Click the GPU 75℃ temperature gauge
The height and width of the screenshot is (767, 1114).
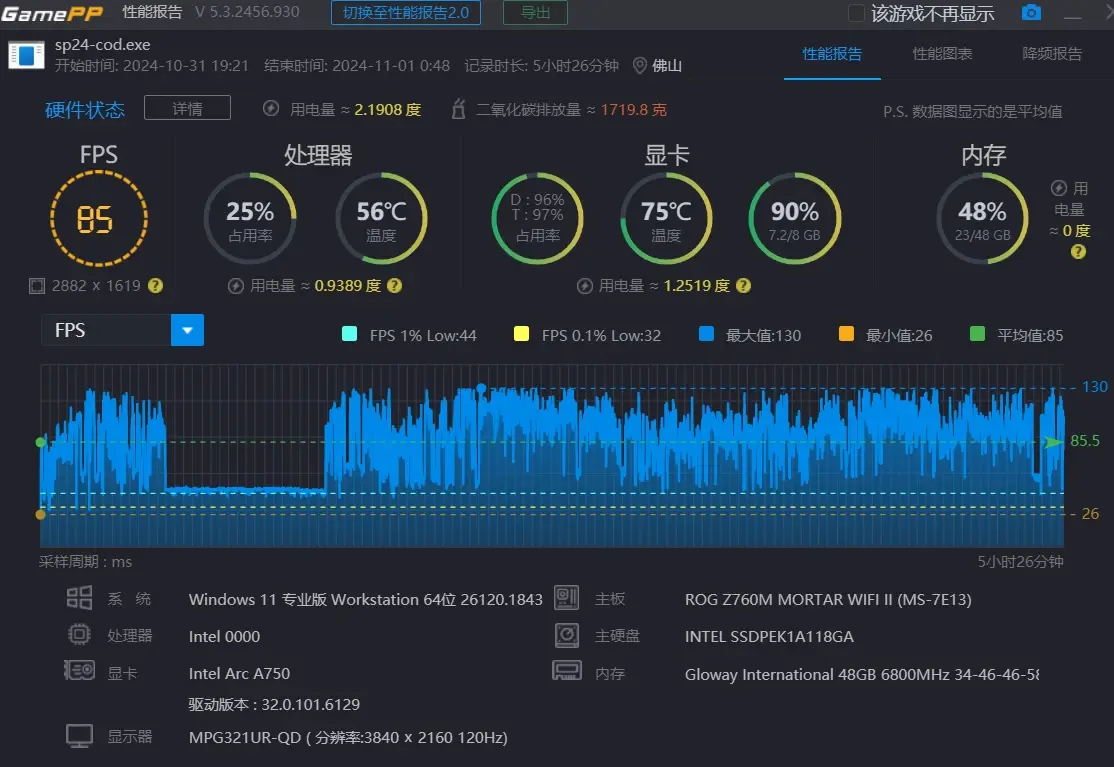click(x=666, y=219)
